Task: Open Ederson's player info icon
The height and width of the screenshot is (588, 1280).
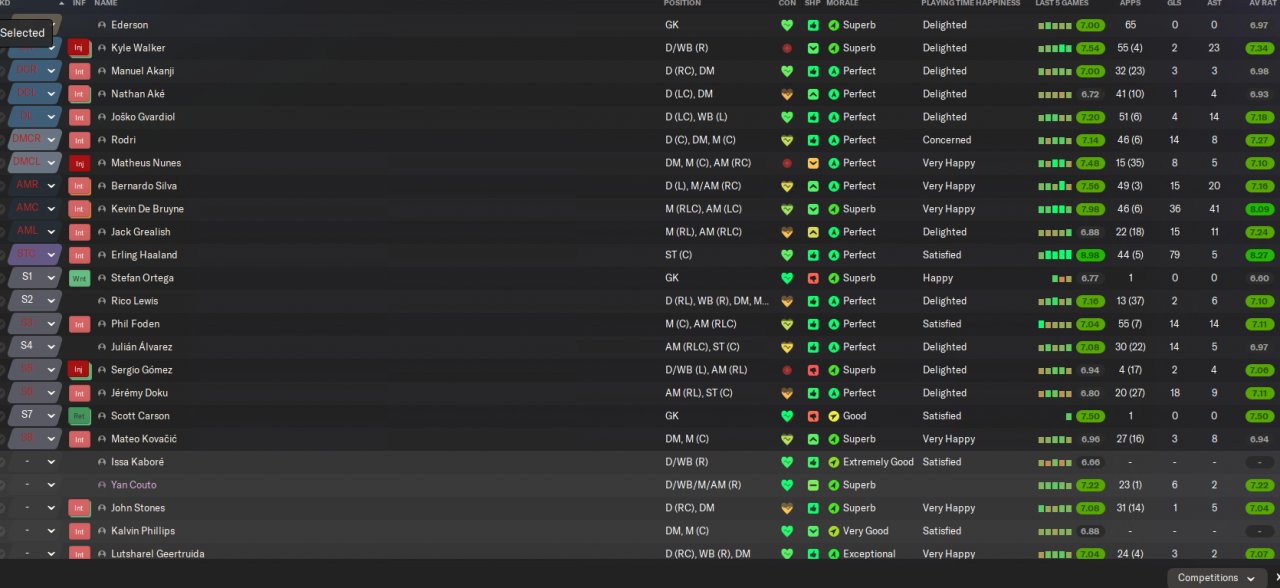Action: (x=102, y=25)
